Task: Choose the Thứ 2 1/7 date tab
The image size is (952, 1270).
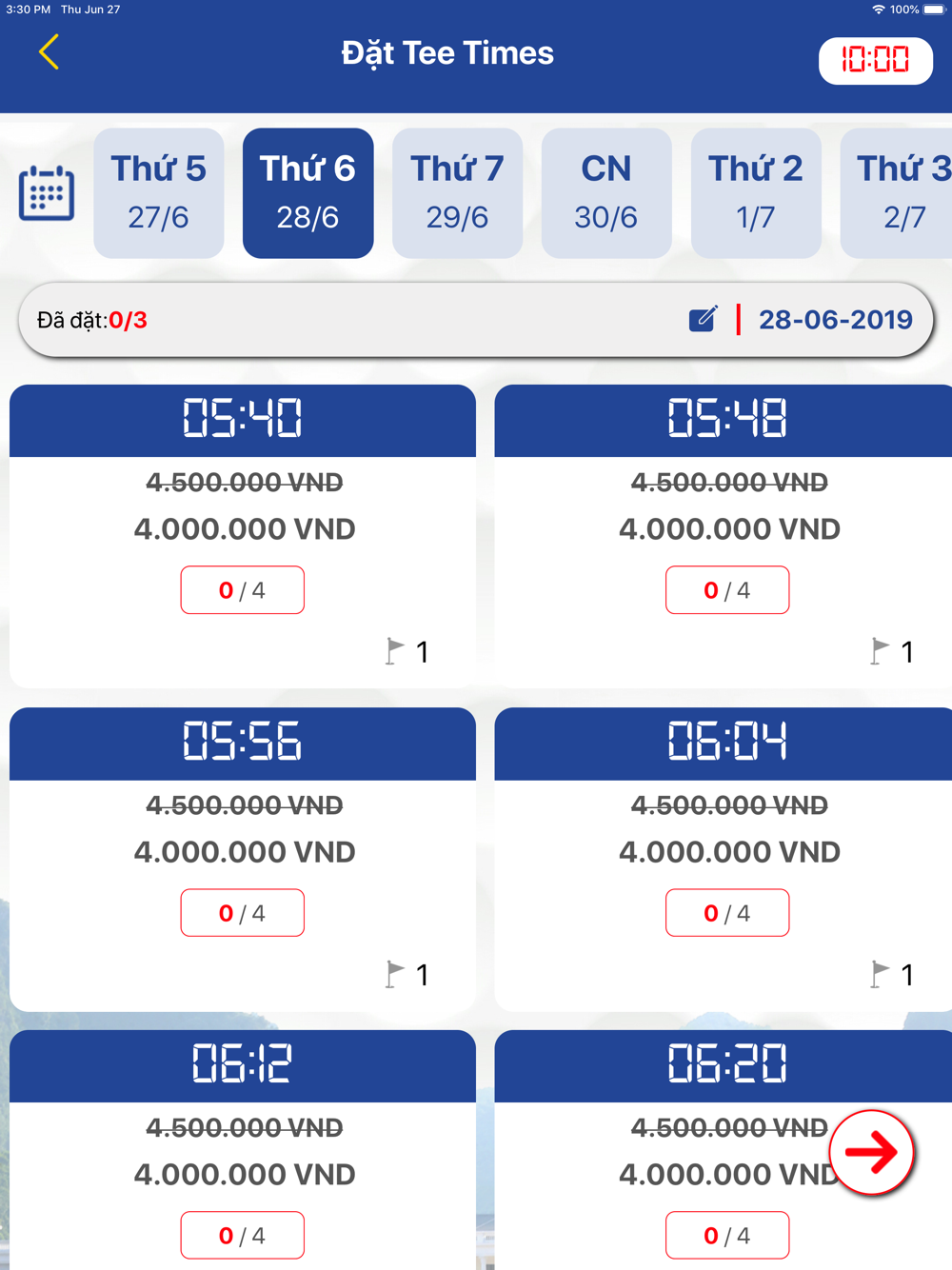Action: click(756, 193)
